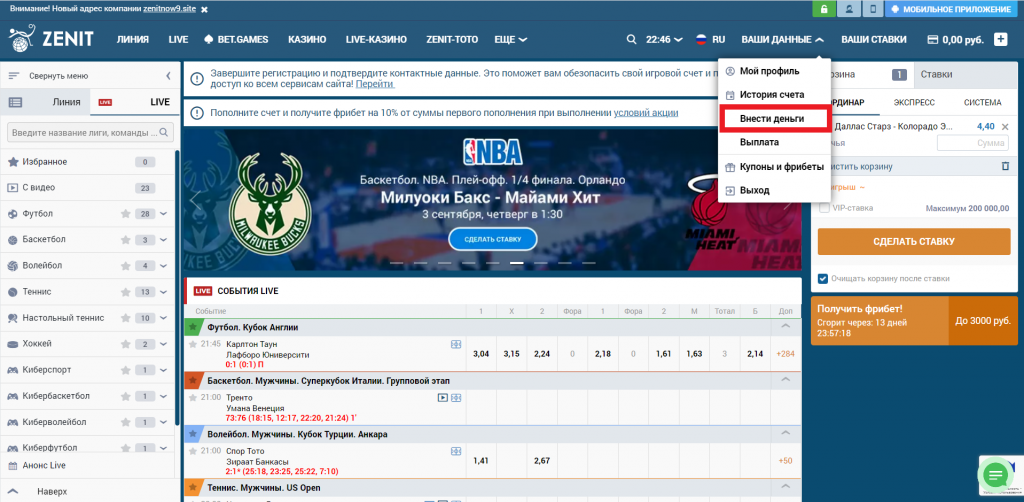Viewport: 1024px width, 502px height.
Task: Expand the Киберспорт list
Action: coord(163,370)
